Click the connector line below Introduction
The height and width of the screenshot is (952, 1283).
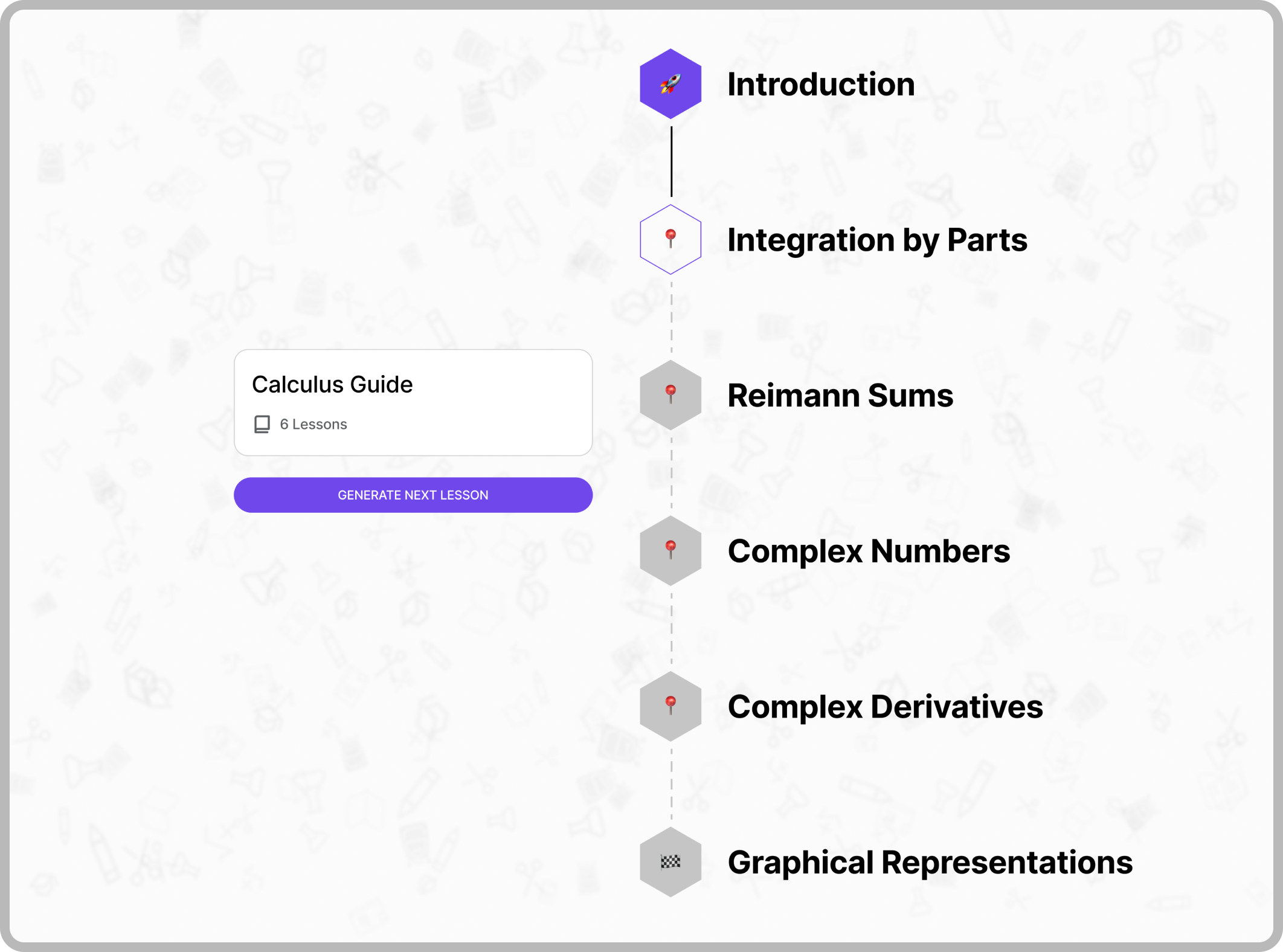tap(672, 160)
